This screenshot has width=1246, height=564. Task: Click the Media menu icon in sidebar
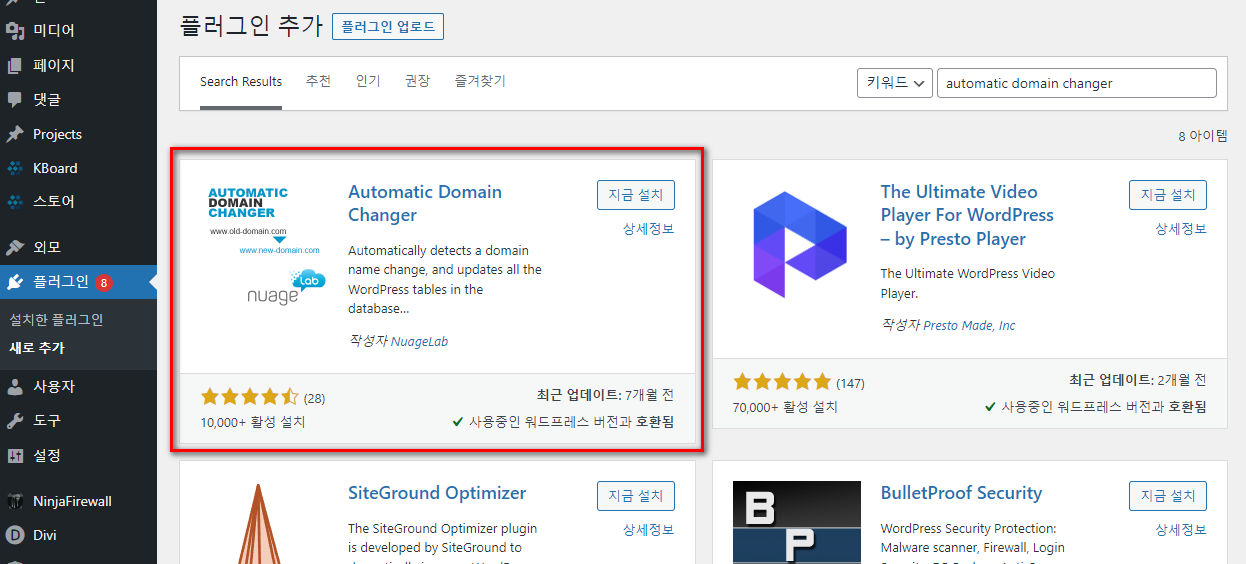pyautogui.click(x=15, y=31)
